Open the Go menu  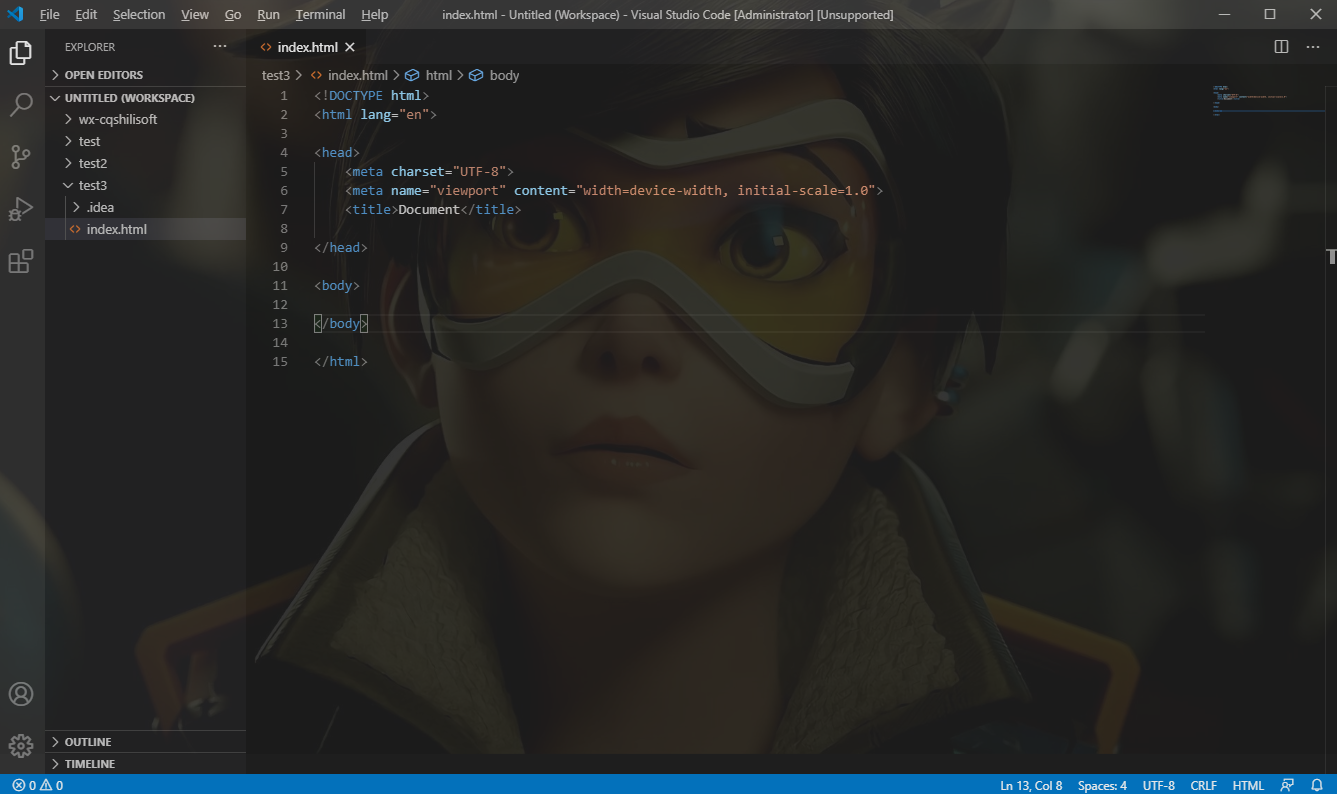(233, 14)
